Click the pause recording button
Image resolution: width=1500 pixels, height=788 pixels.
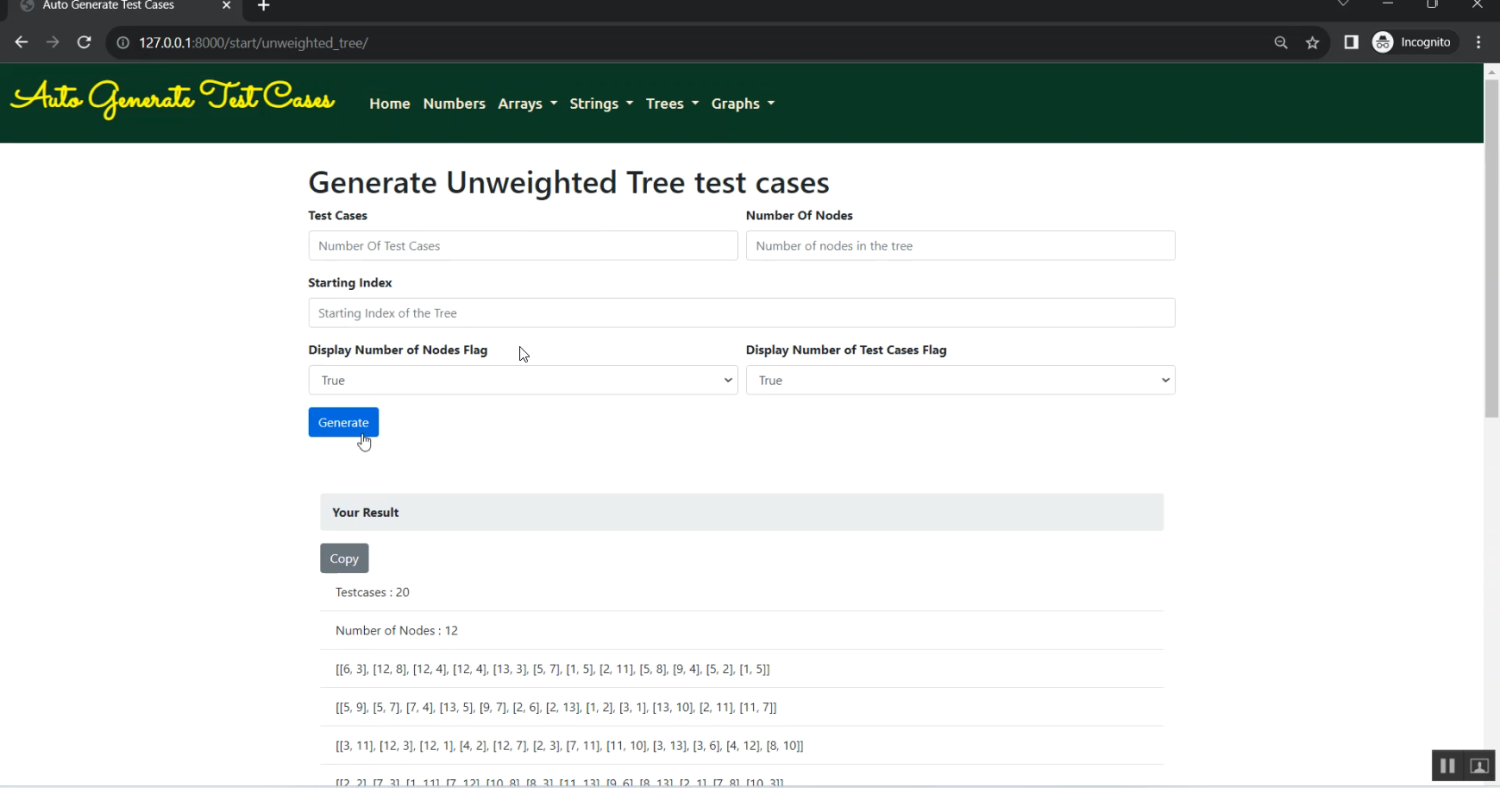pyautogui.click(x=1447, y=766)
